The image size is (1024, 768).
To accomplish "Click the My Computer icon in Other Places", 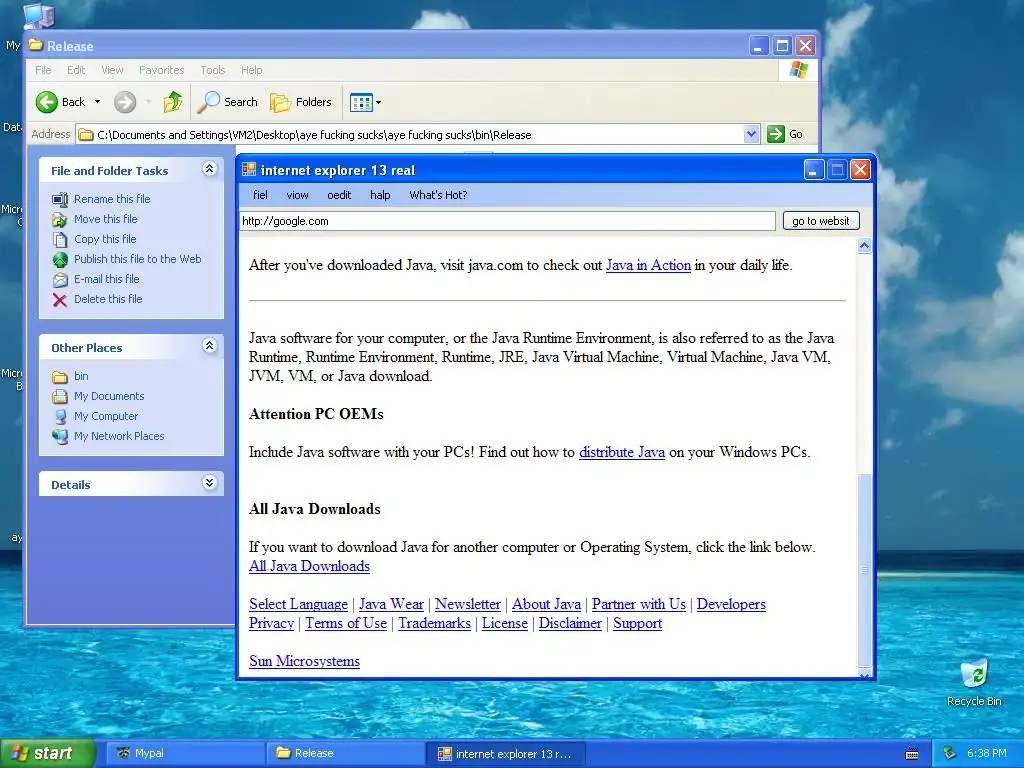I will pyautogui.click(x=60, y=417).
